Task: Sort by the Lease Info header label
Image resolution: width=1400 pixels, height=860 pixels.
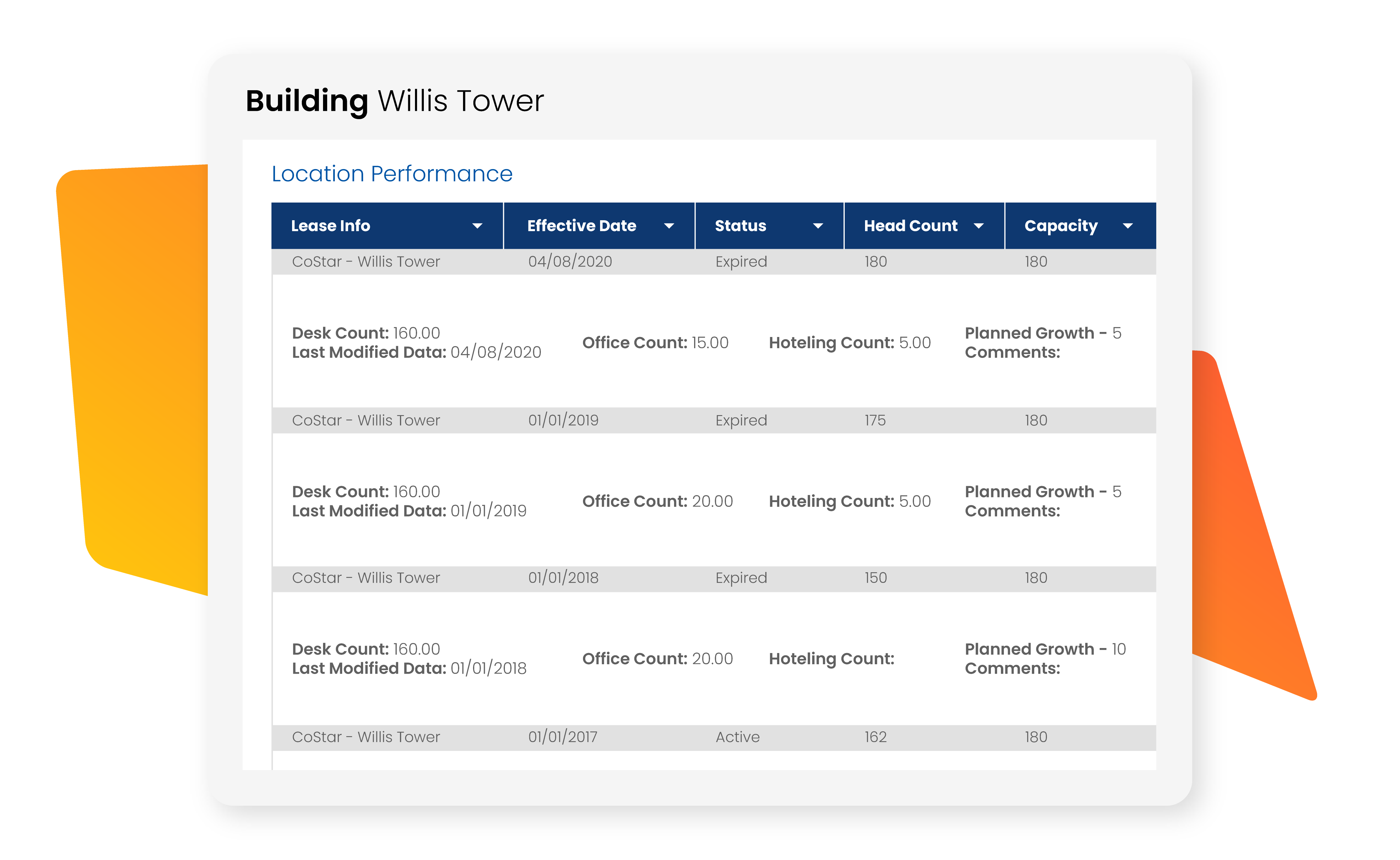Action: tap(330, 226)
